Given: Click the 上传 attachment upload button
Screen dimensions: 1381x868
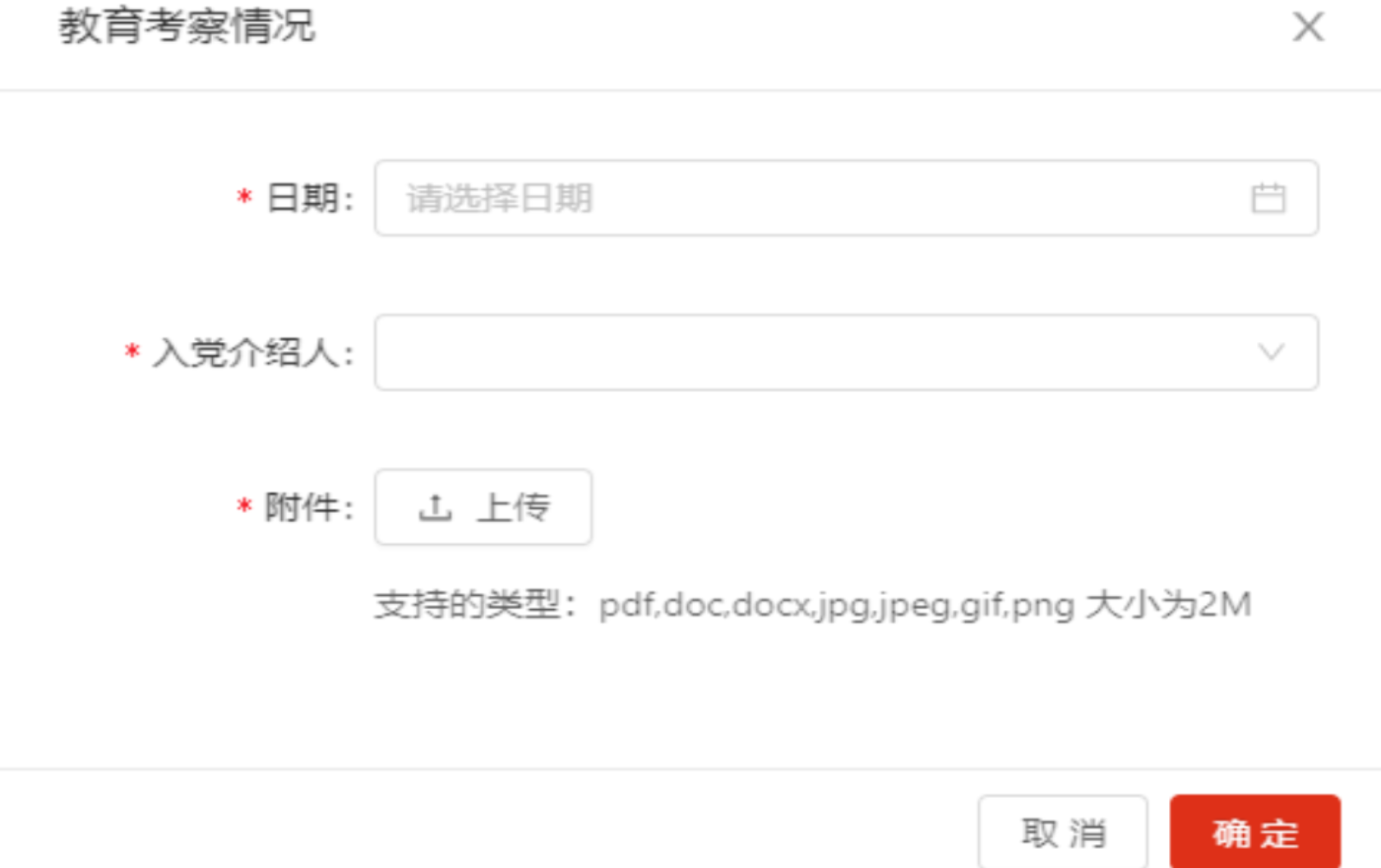Looking at the screenshot, I should [483, 507].
